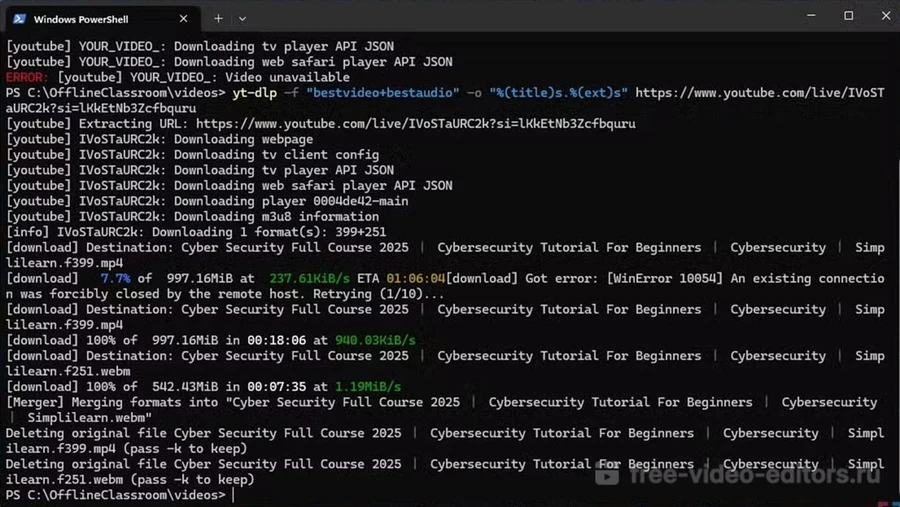Click the 237.61KiB/s speed value
This screenshot has height=507, width=900.
(x=309, y=278)
